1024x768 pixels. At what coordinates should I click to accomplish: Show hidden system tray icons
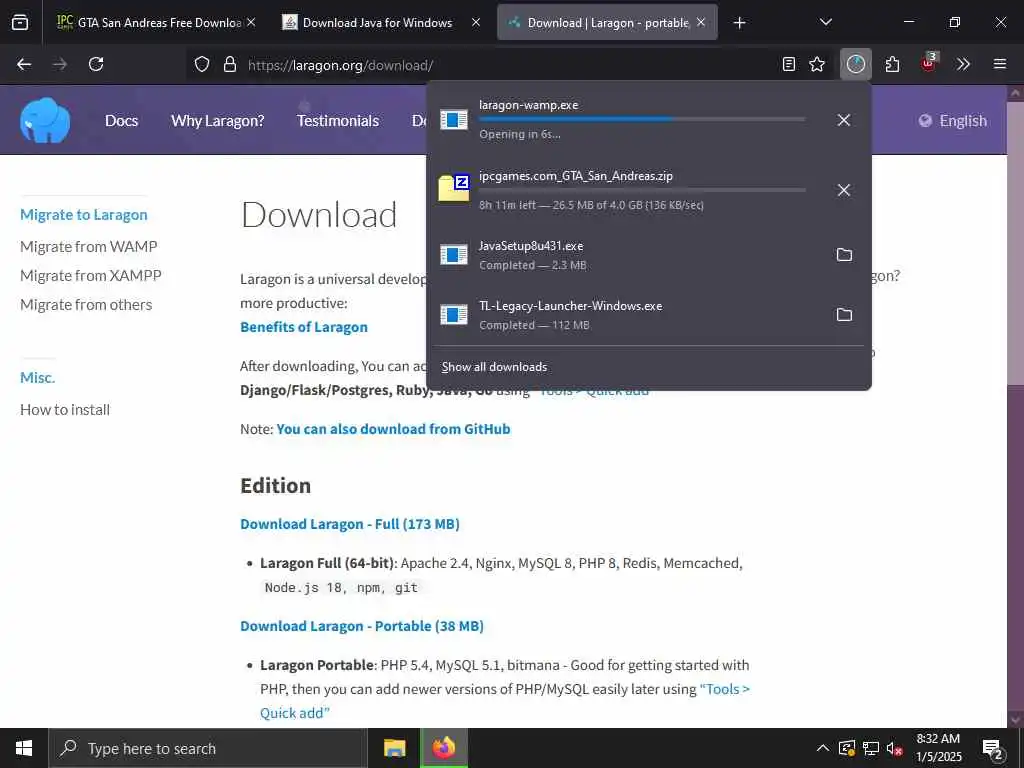tap(823, 748)
